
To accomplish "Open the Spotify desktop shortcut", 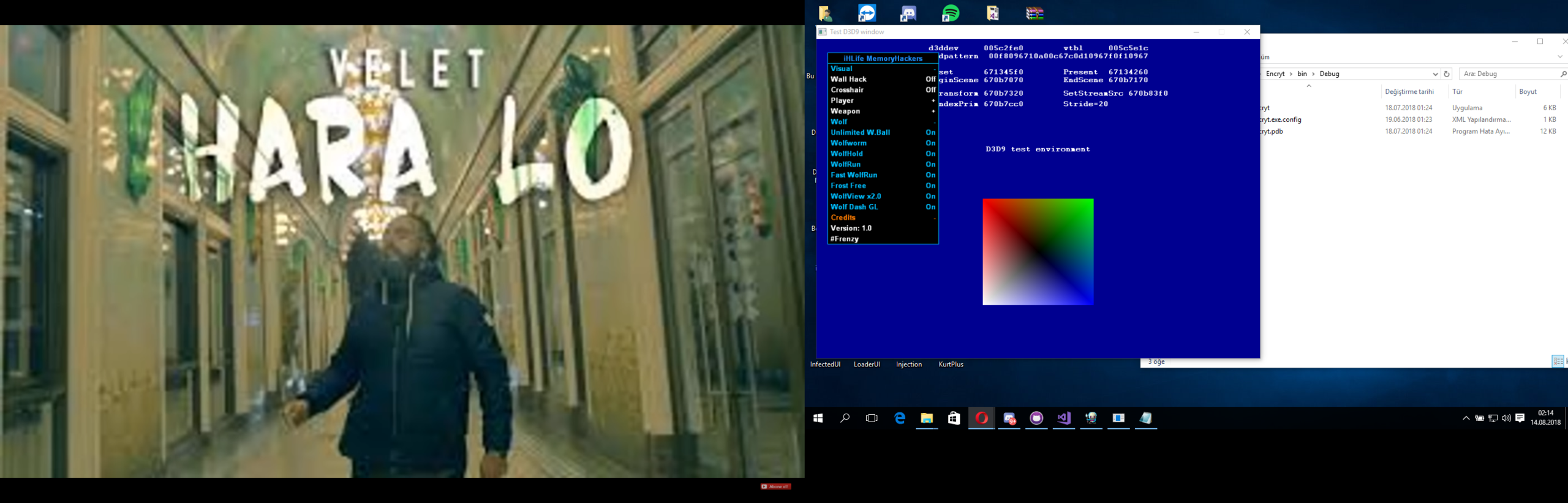I will [951, 13].
